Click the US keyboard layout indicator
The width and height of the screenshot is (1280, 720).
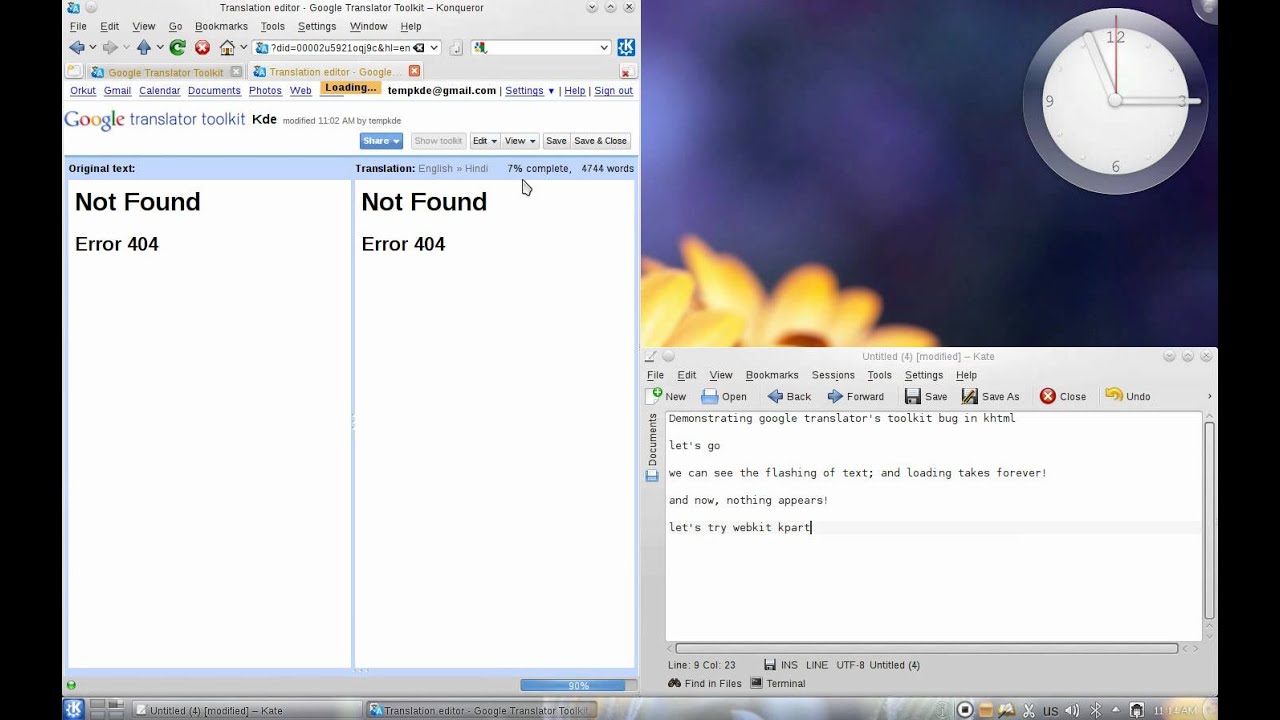(x=1051, y=711)
